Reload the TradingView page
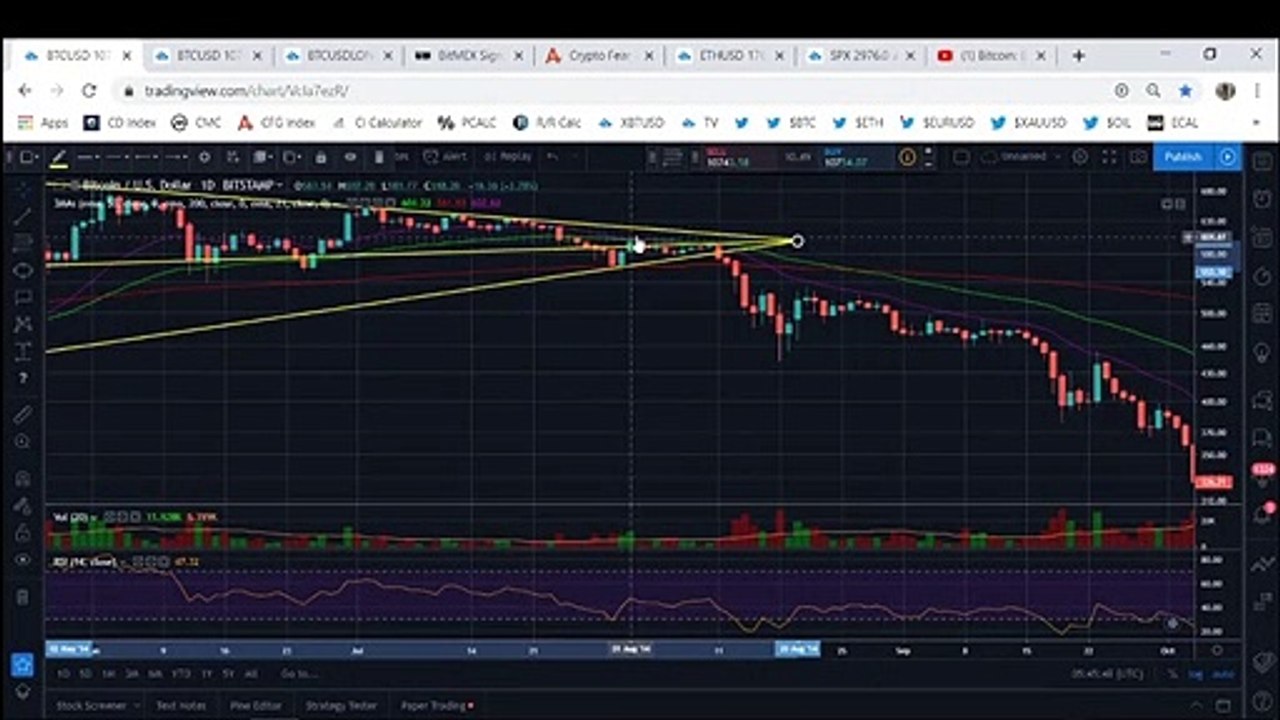The width and height of the screenshot is (1280, 720). (x=88, y=91)
